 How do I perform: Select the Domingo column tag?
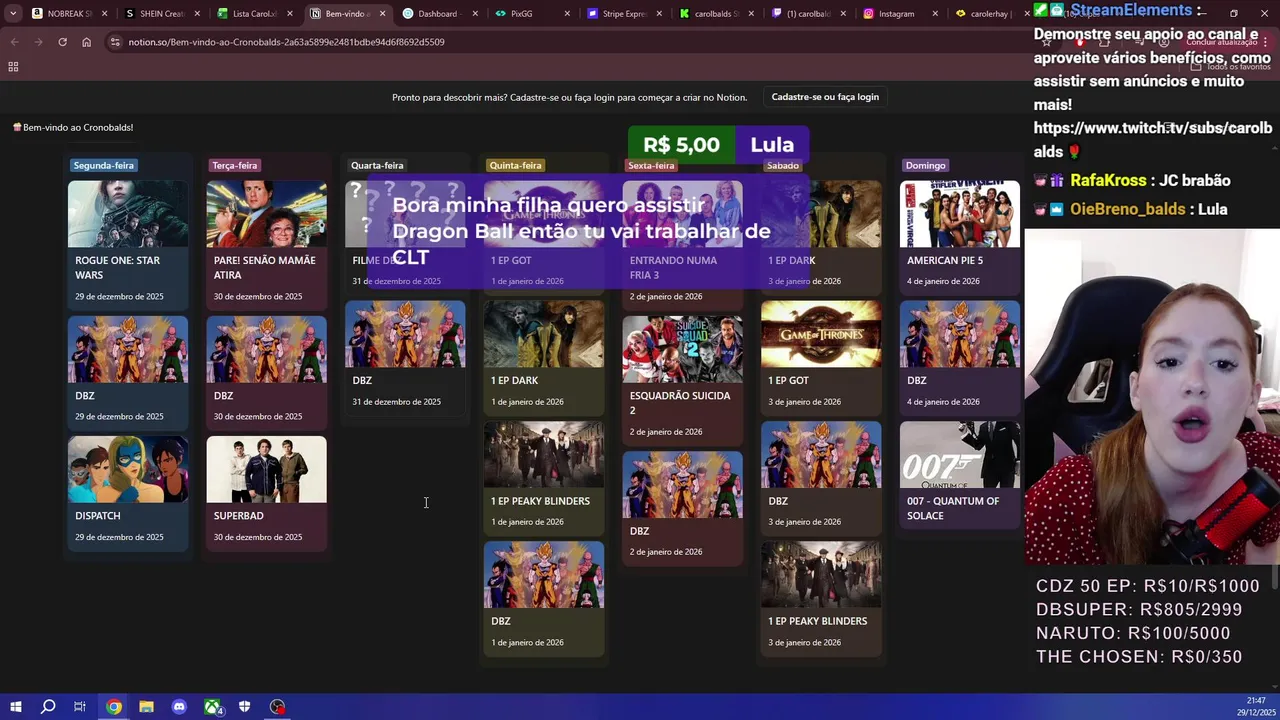(x=925, y=165)
